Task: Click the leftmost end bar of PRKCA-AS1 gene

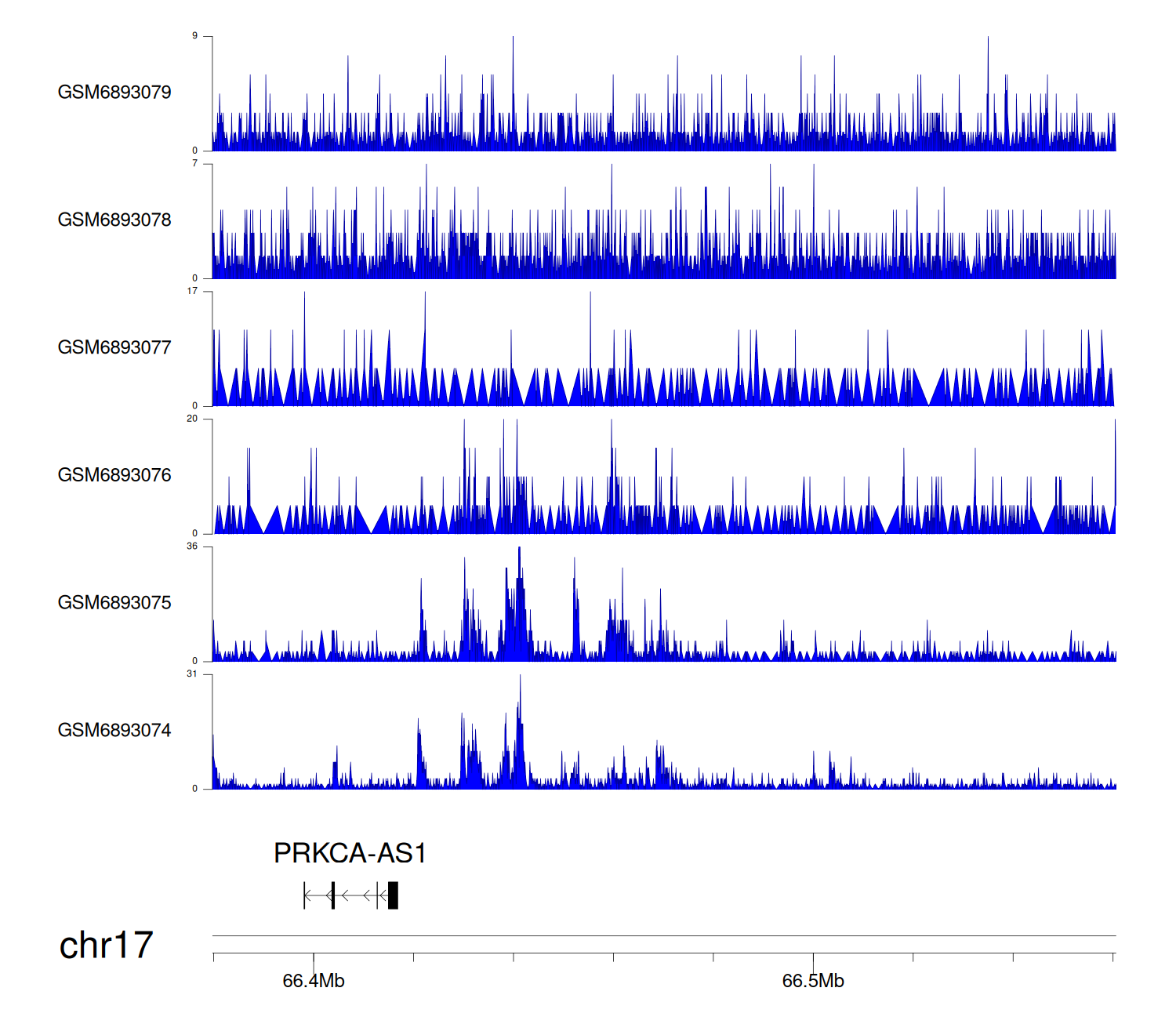Action: coord(305,895)
